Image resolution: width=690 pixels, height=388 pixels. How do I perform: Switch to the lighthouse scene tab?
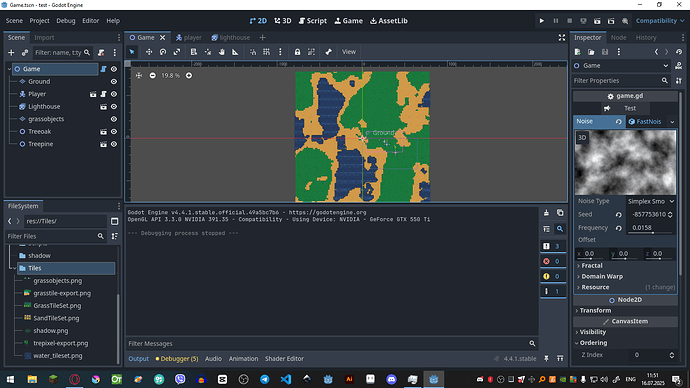[231, 38]
